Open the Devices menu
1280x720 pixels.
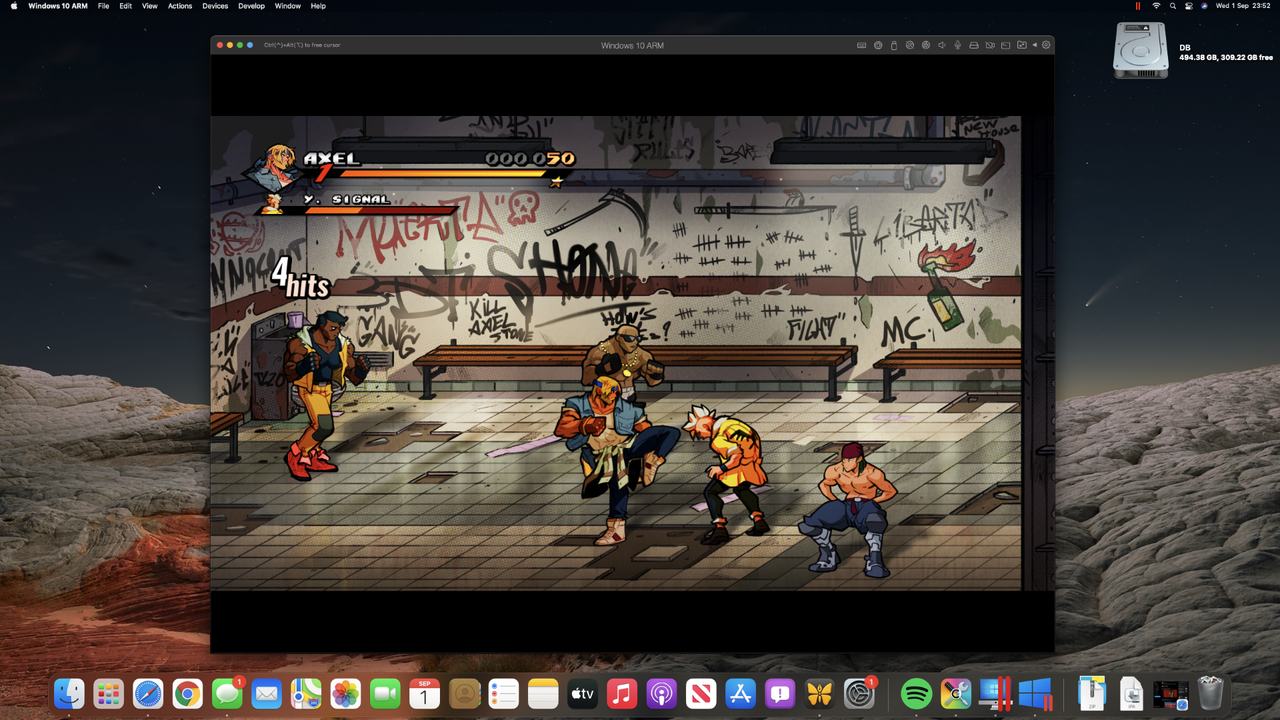[215, 6]
